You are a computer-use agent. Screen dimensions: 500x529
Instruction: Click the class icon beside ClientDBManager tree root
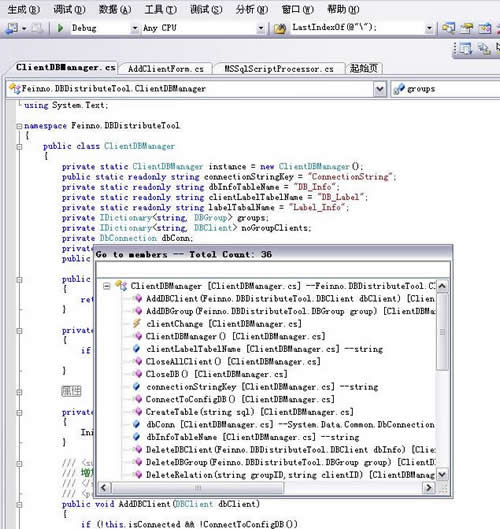tap(121, 286)
